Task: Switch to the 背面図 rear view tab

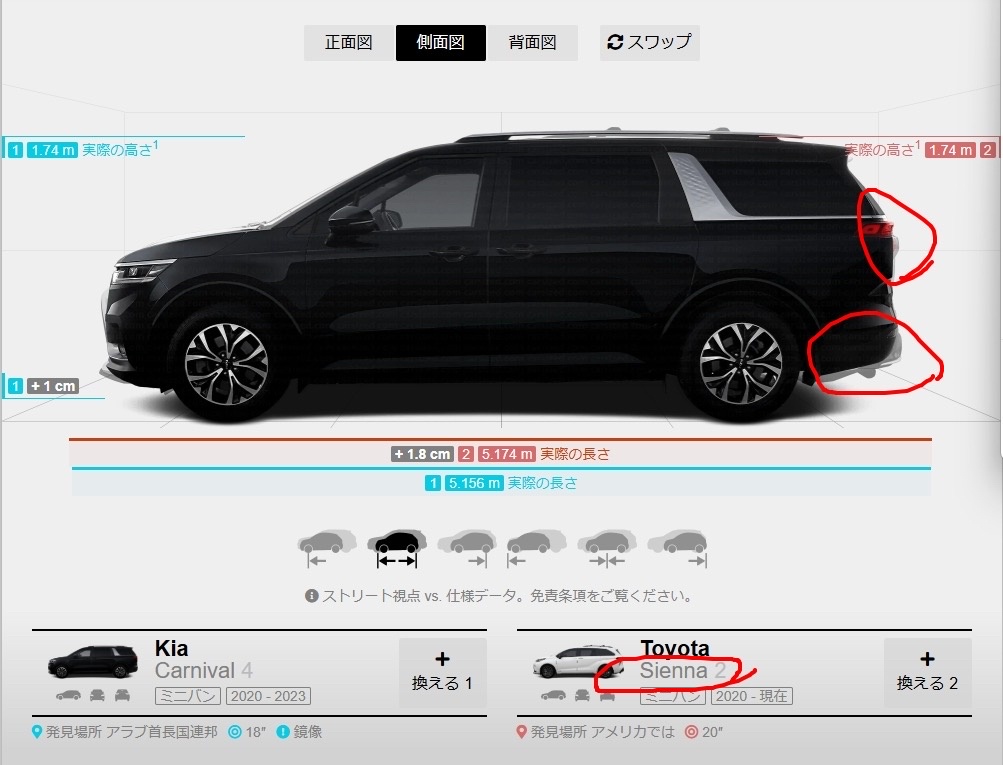Action: click(x=532, y=43)
